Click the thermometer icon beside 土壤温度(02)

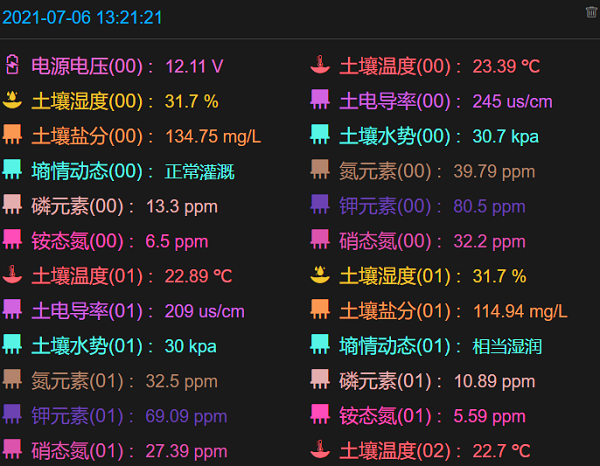(319, 450)
